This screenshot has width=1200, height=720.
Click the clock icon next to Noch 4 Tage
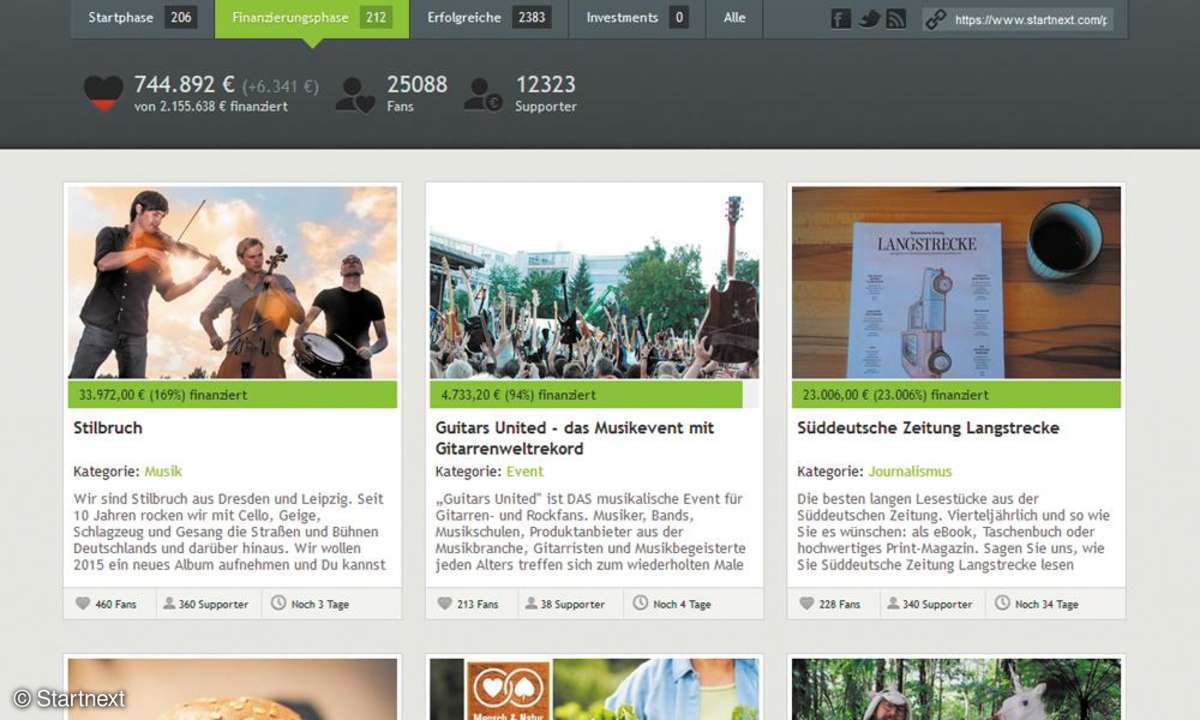point(640,604)
